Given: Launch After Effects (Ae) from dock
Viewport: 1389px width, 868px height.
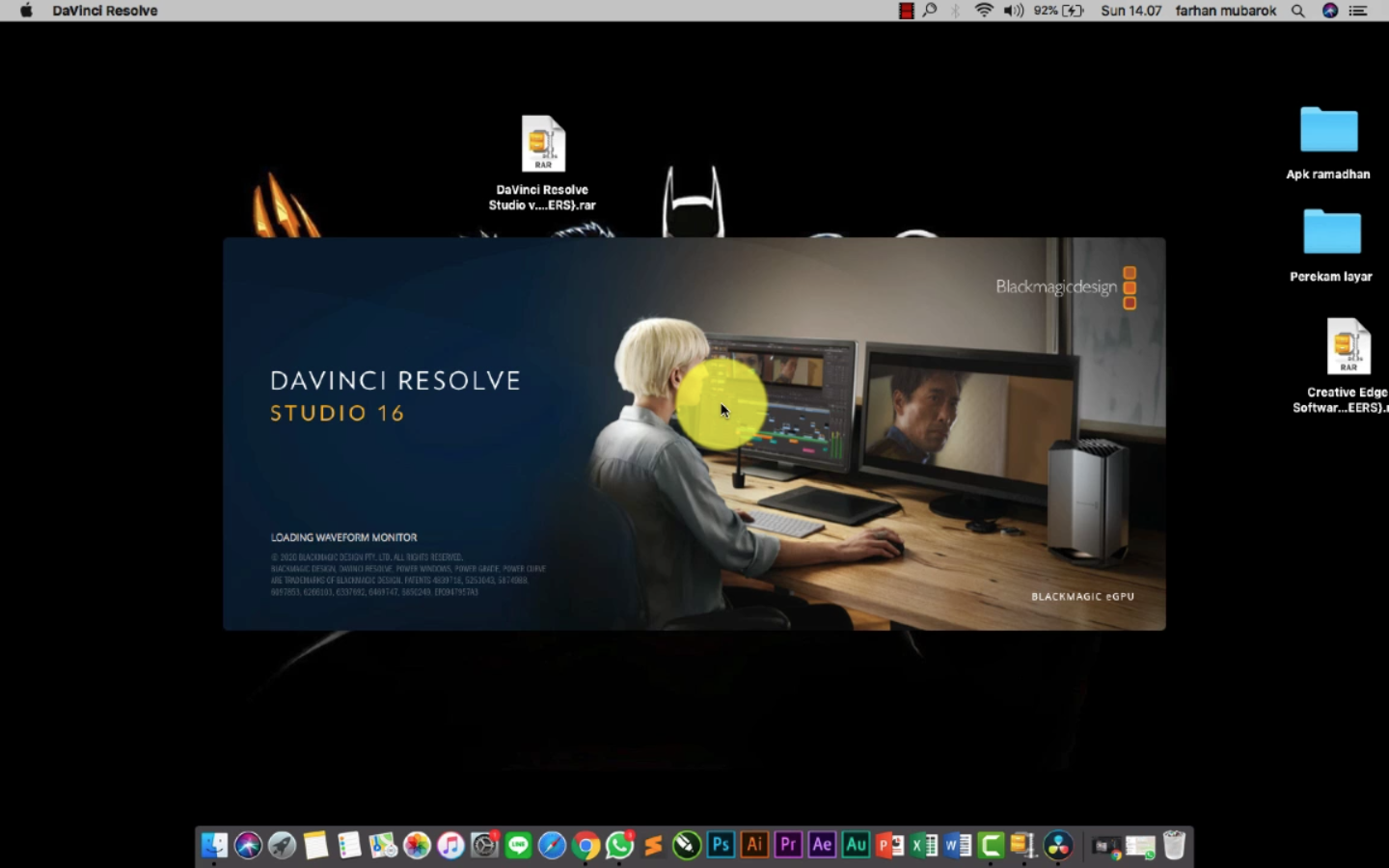Looking at the screenshot, I should [822, 845].
